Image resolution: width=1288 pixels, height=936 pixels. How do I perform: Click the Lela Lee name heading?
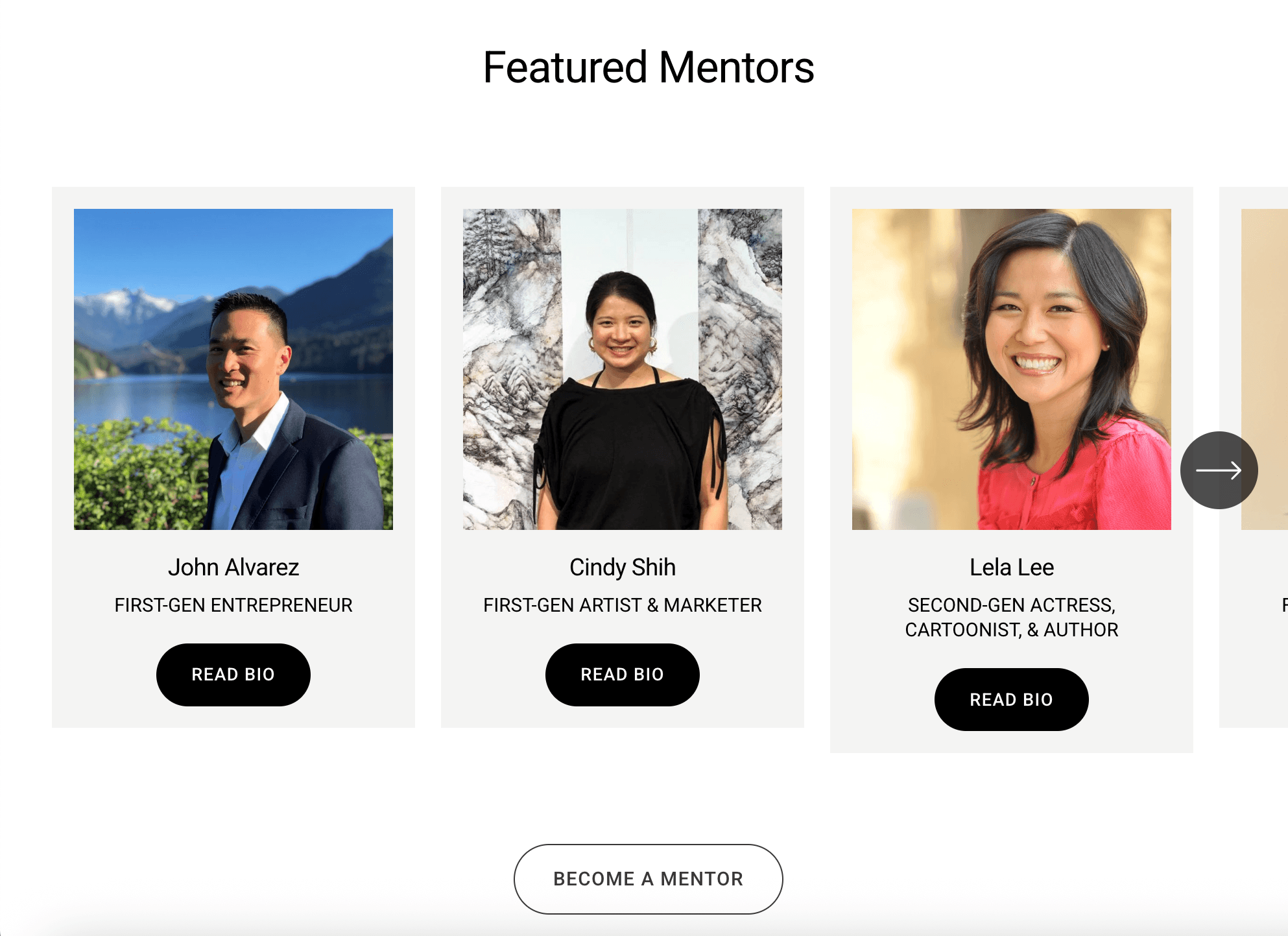pyautogui.click(x=1012, y=568)
